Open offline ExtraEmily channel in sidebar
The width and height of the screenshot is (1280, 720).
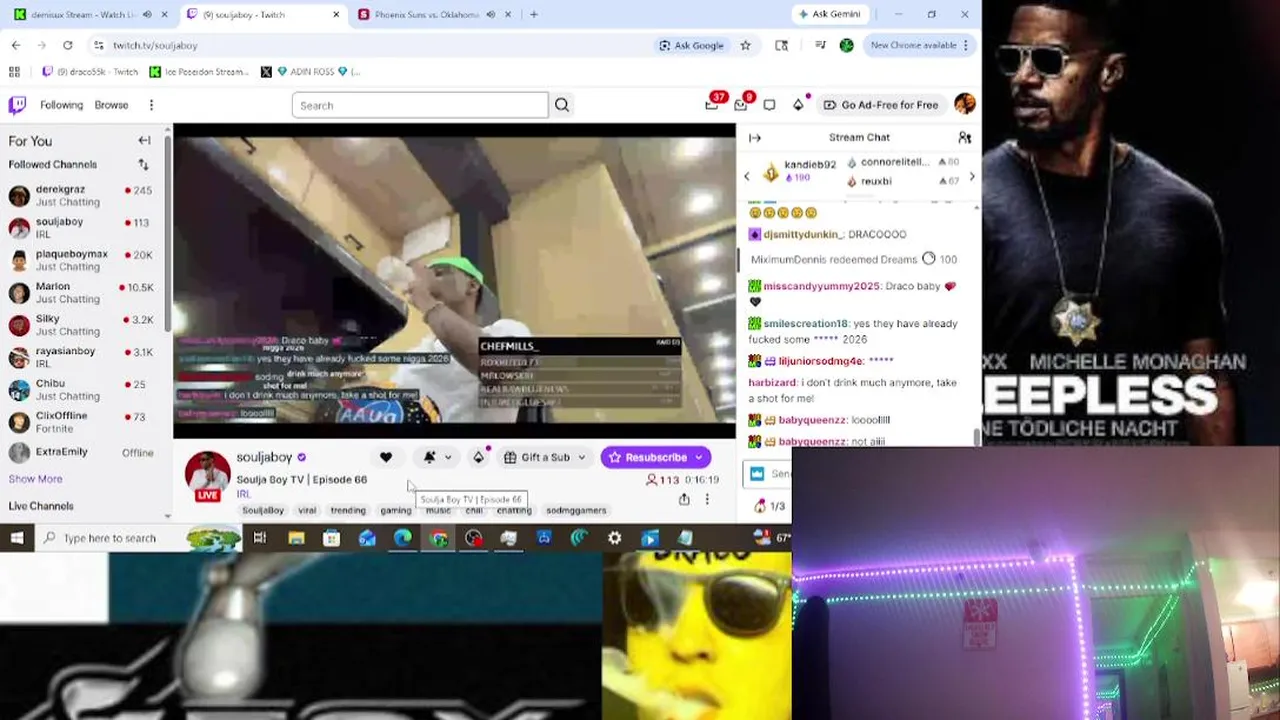(84, 452)
